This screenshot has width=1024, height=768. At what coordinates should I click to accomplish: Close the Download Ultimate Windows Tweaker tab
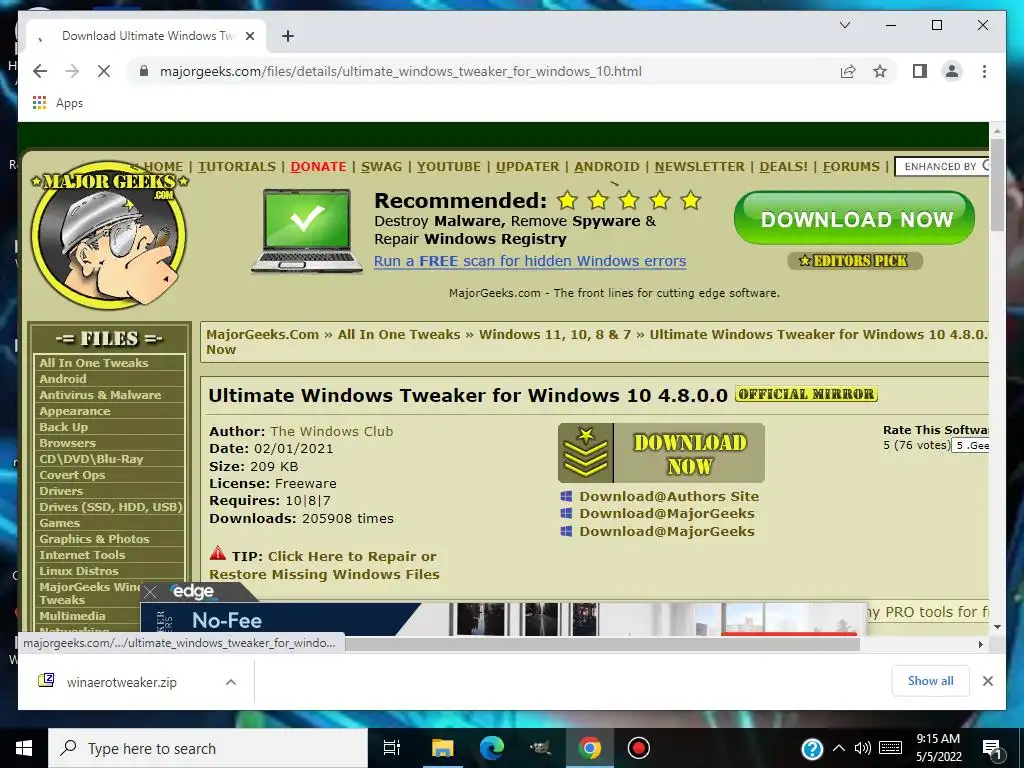pyautogui.click(x=249, y=36)
